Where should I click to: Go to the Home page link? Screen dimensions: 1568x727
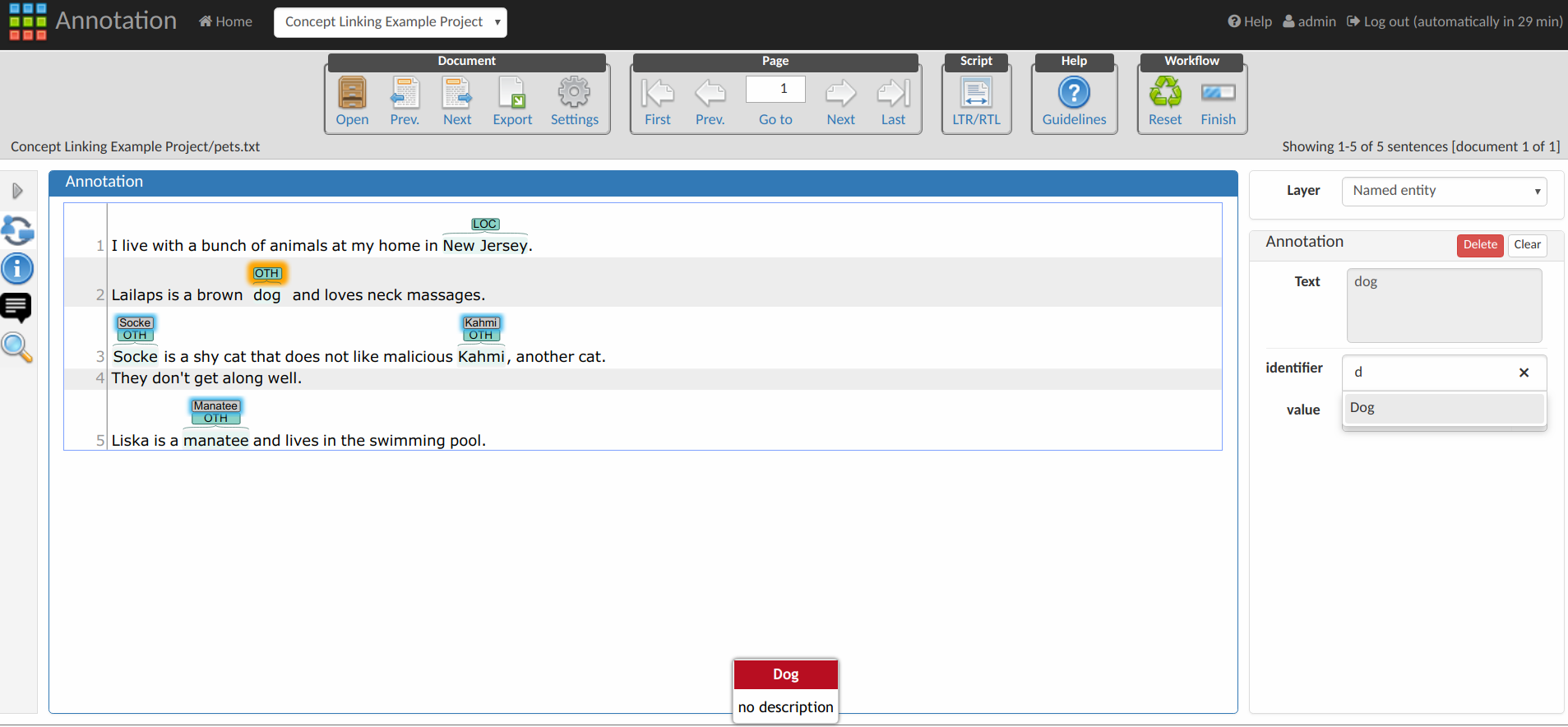coord(225,21)
